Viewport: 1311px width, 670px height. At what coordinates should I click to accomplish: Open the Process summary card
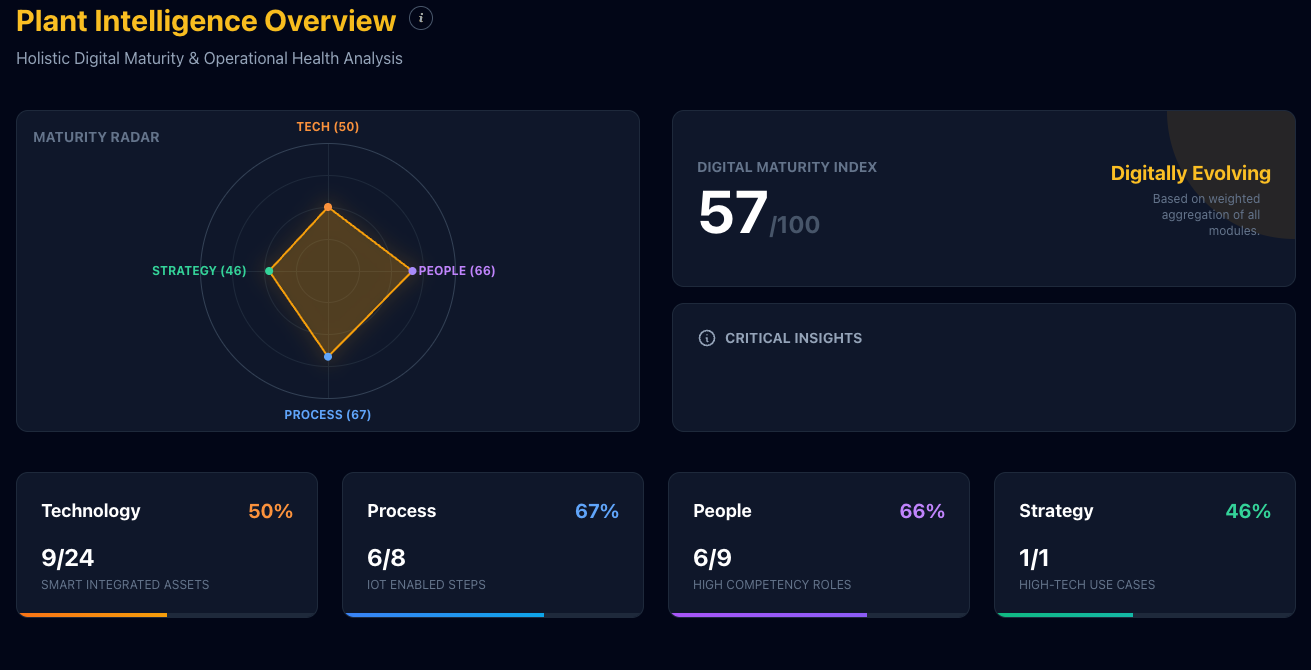point(492,544)
